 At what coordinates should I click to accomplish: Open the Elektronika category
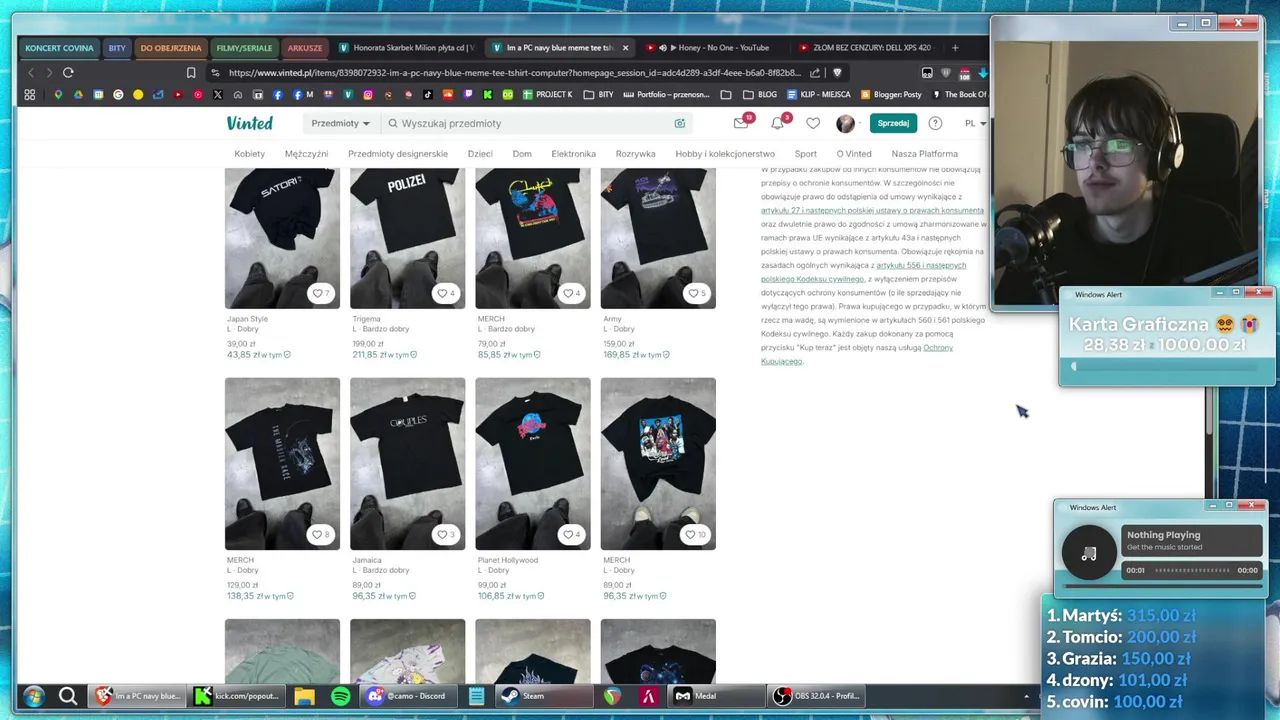(x=573, y=154)
